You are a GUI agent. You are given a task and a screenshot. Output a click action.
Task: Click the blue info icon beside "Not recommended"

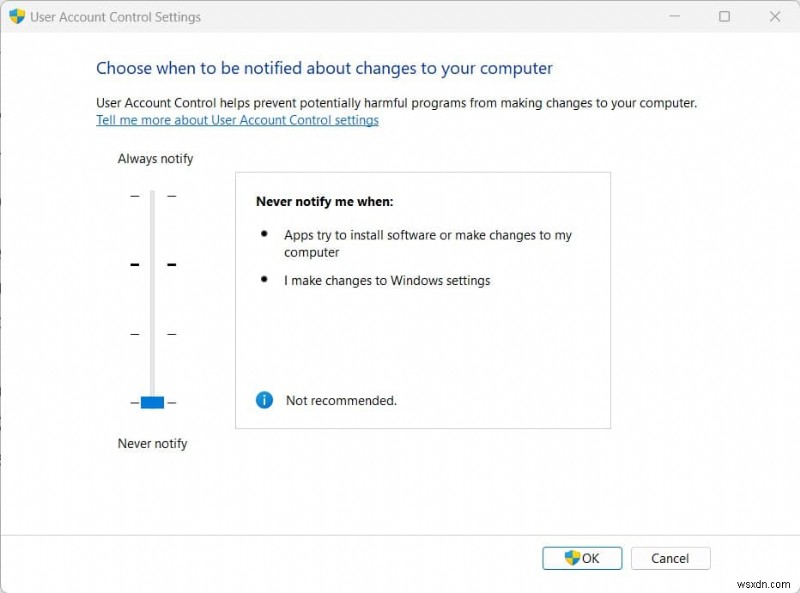coord(264,399)
